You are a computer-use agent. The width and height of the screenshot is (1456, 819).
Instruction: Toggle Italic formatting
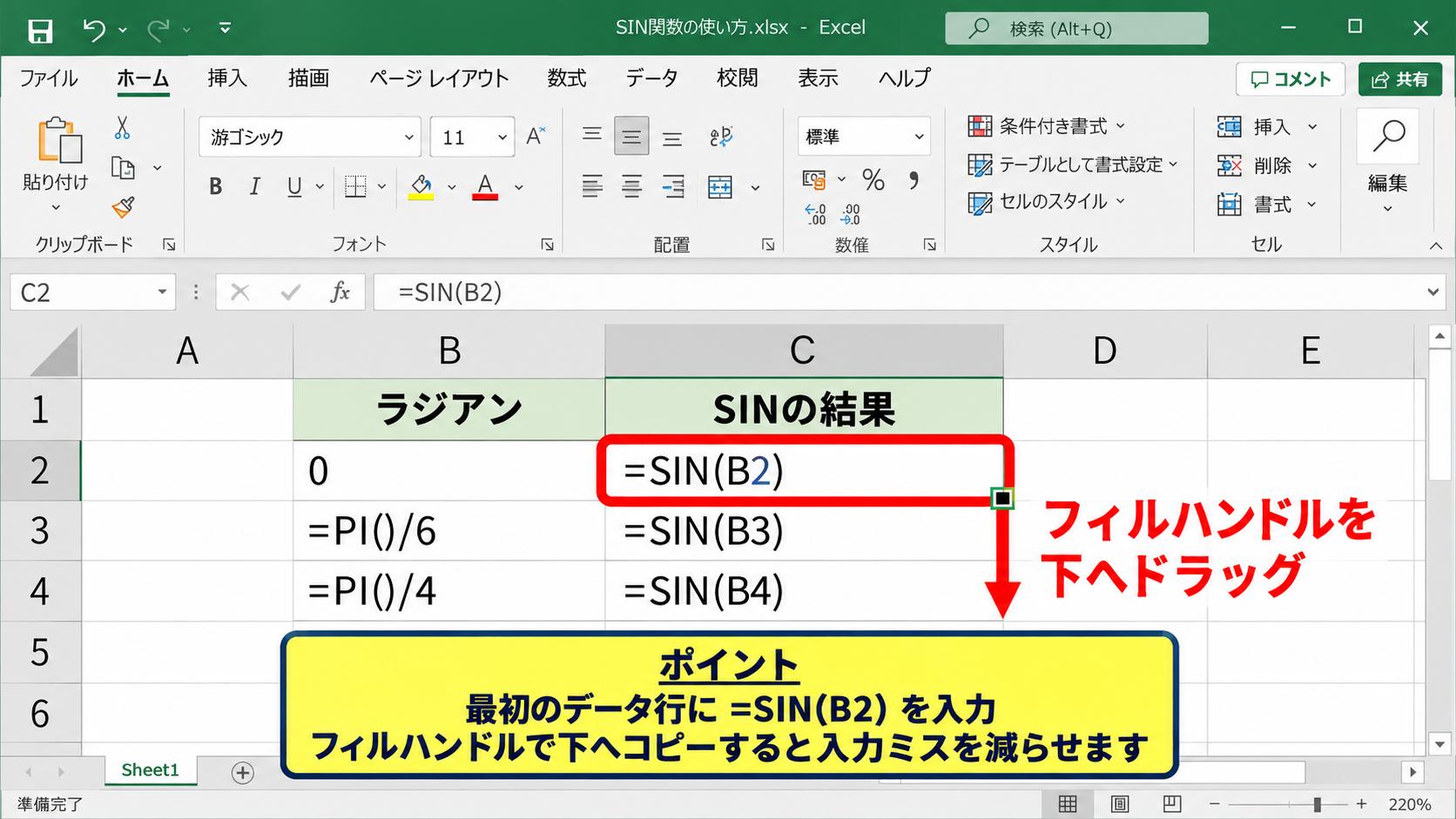click(x=255, y=186)
